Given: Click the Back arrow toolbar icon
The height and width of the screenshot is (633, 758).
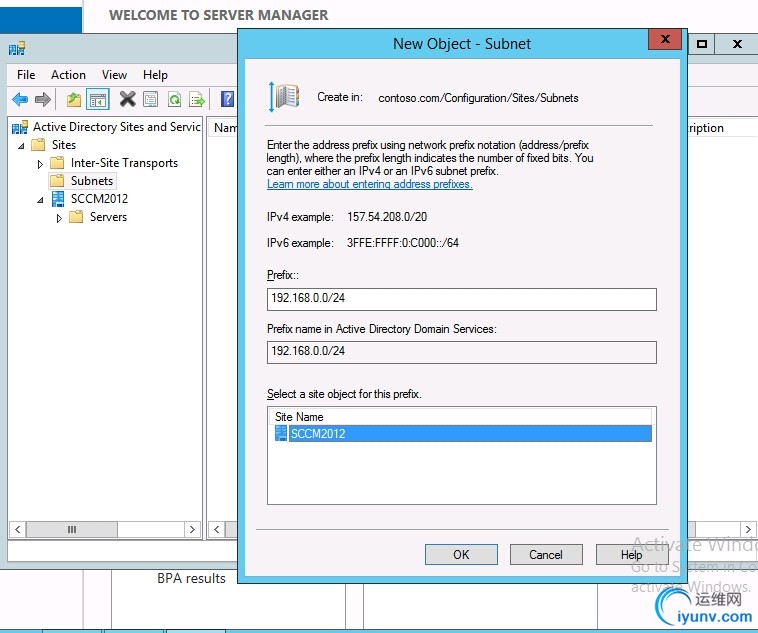Looking at the screenshot, I should click(x=20, y=100).
